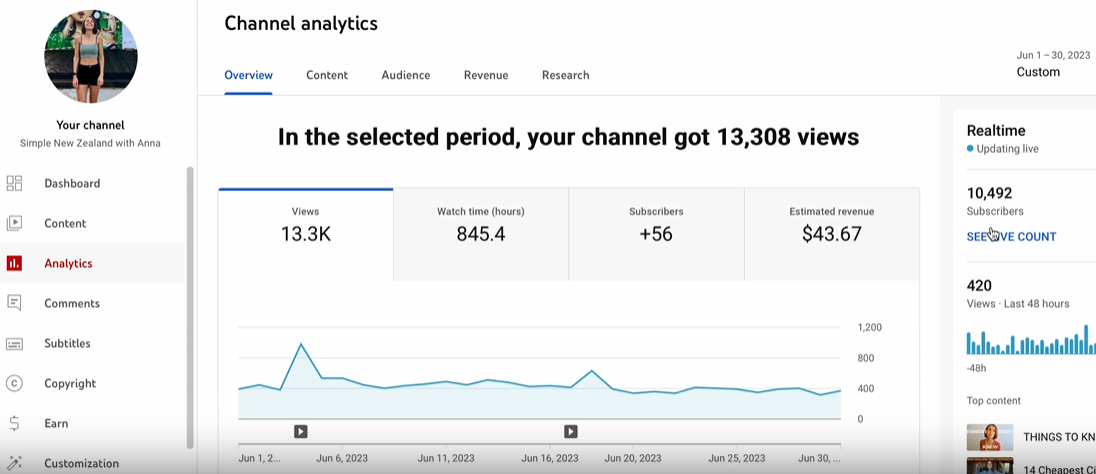
Task: Click the Customization magic-wand icon
Action: (x=14, y=463)
